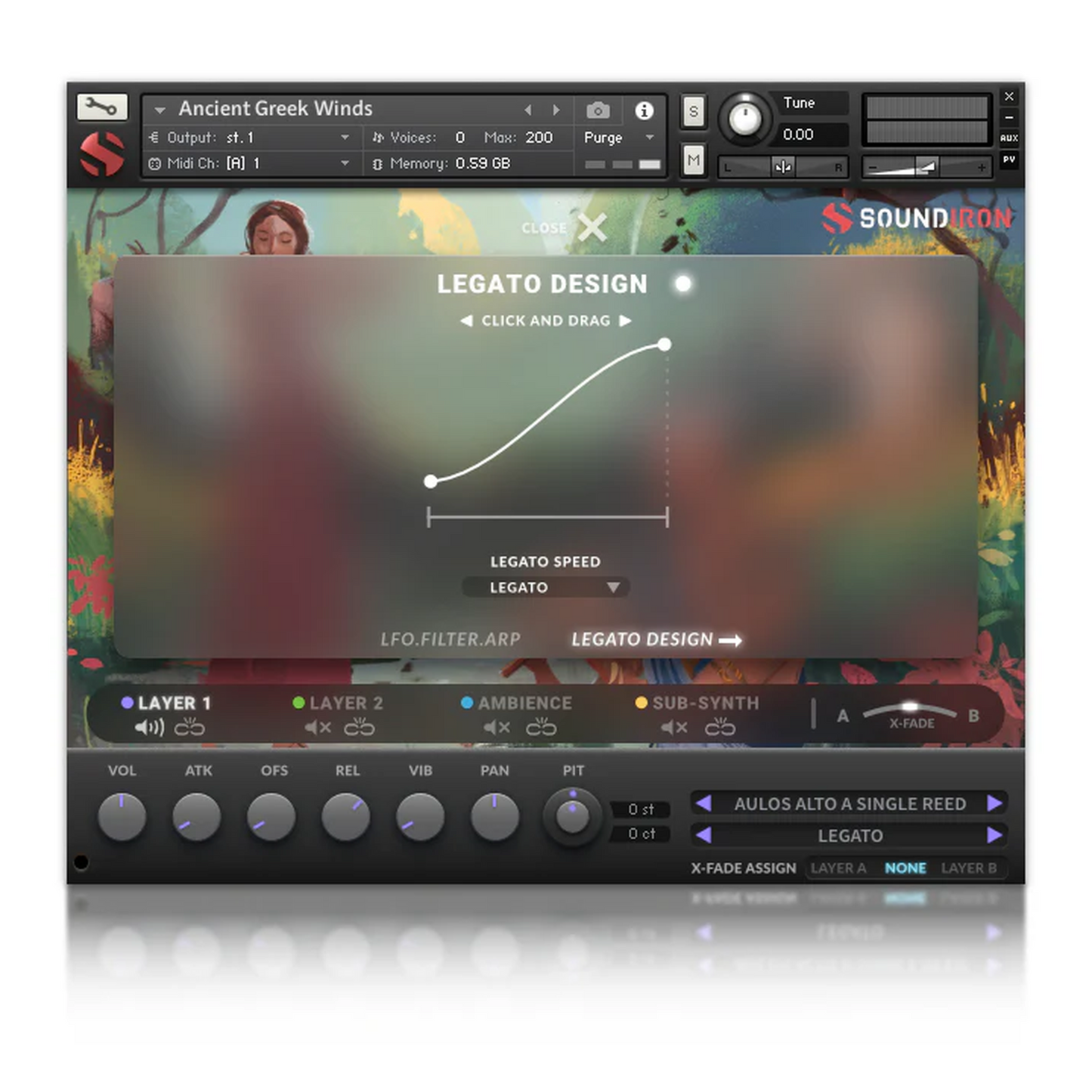
Task: Open the instrument info icon
Action: click(x=644, y=111)
